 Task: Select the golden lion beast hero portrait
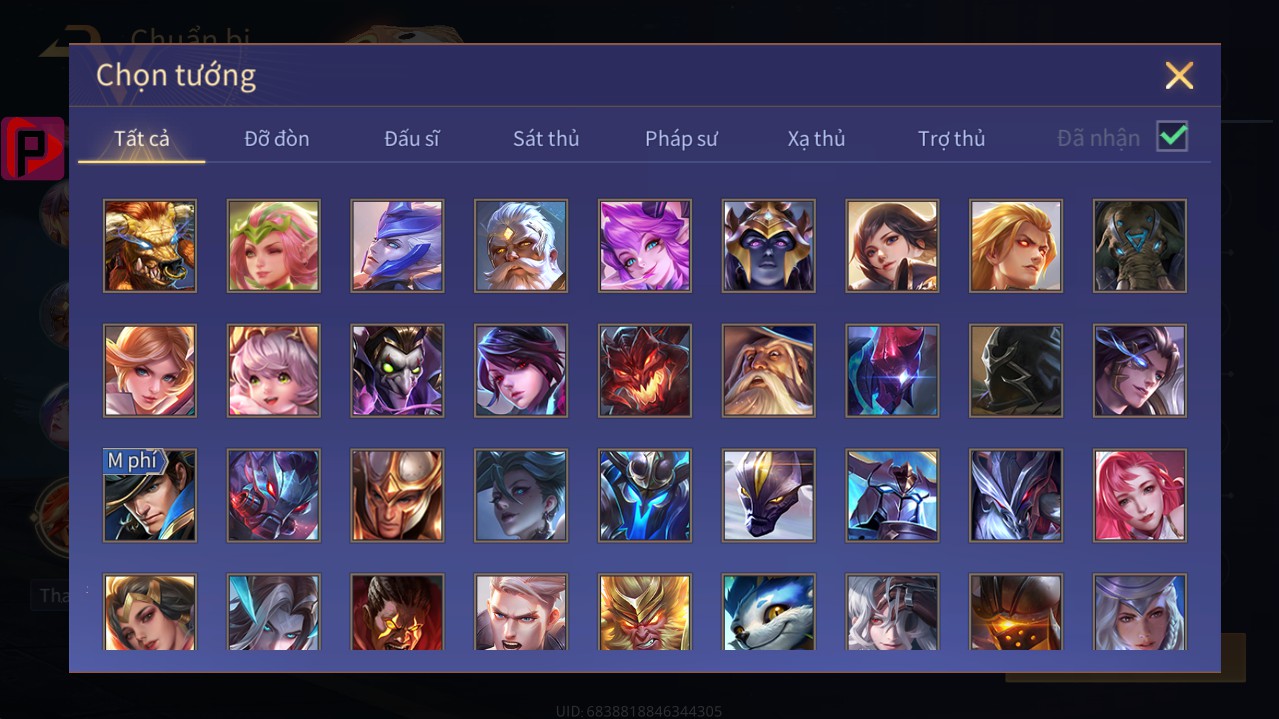(x=150, y=246)
